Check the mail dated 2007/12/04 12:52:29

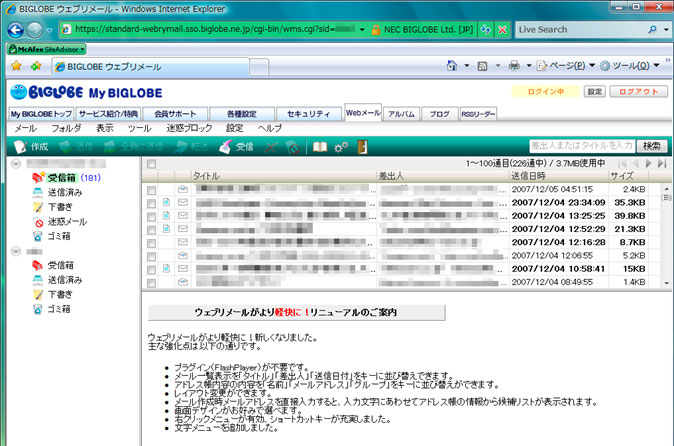point(151,230)
